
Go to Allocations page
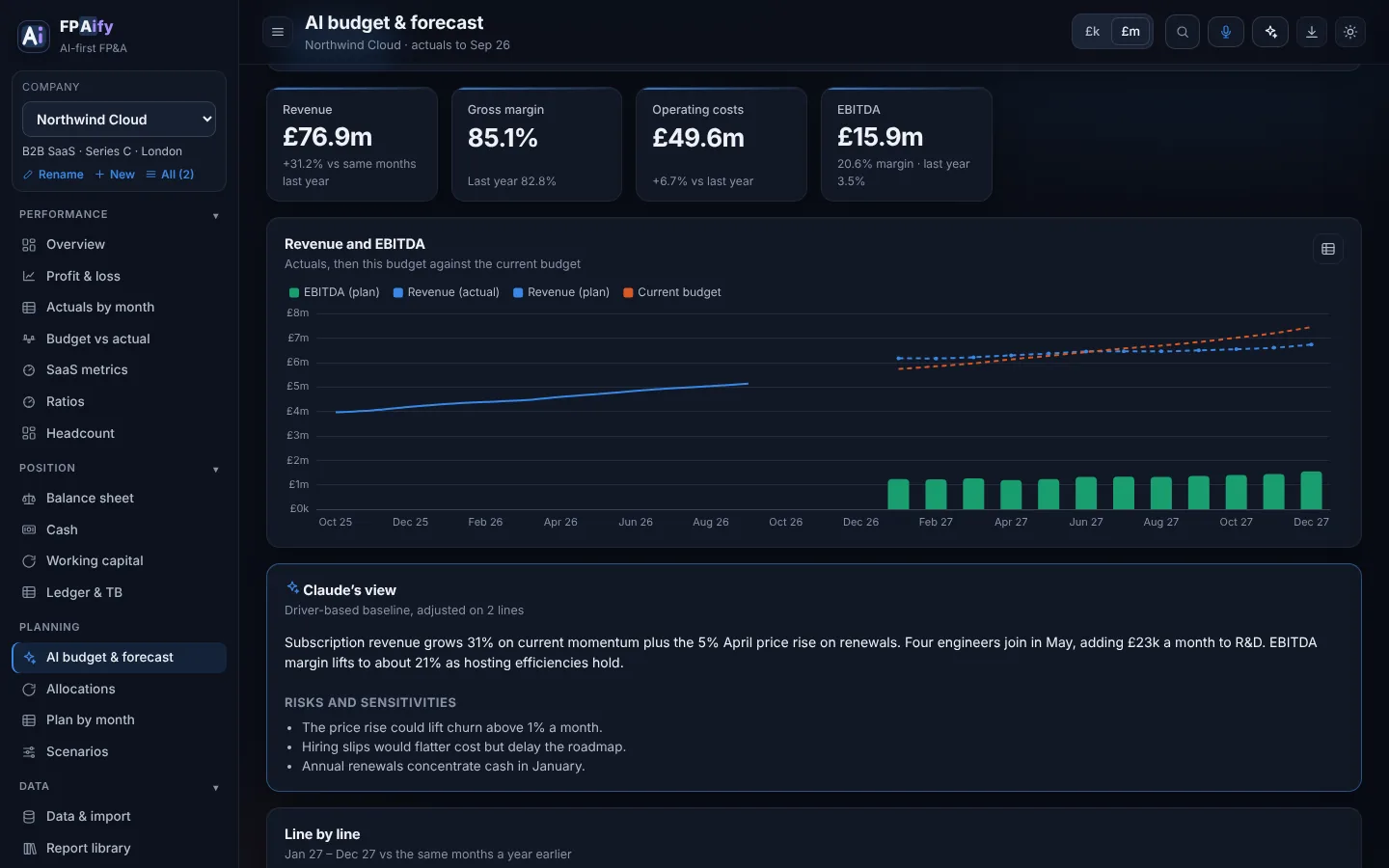click(120, 690)
